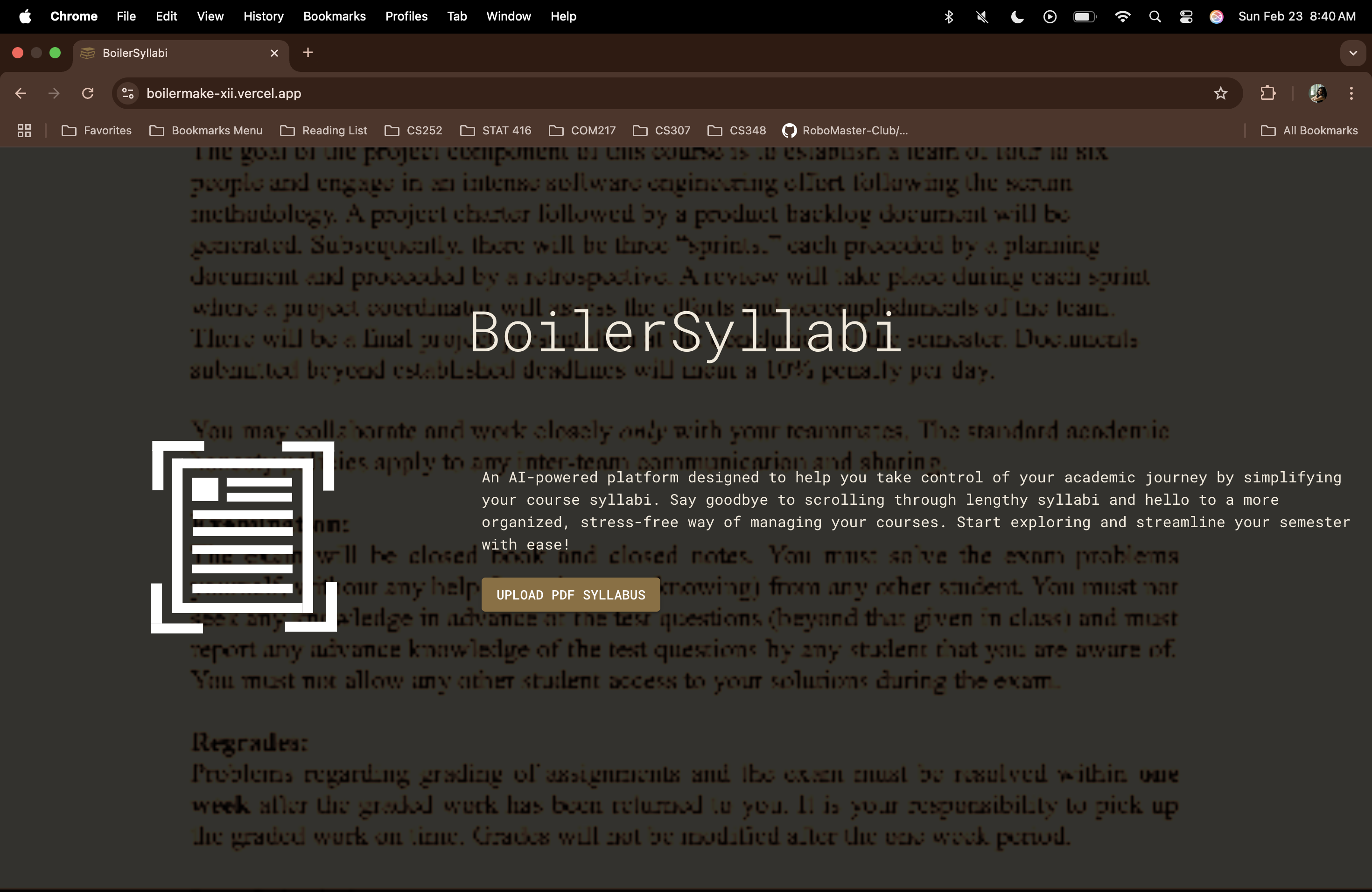This screenshot has height=892, width=1372.
Task: Click the site information icon in address bar
Action: pyautogui.click(x=128, y=93)
